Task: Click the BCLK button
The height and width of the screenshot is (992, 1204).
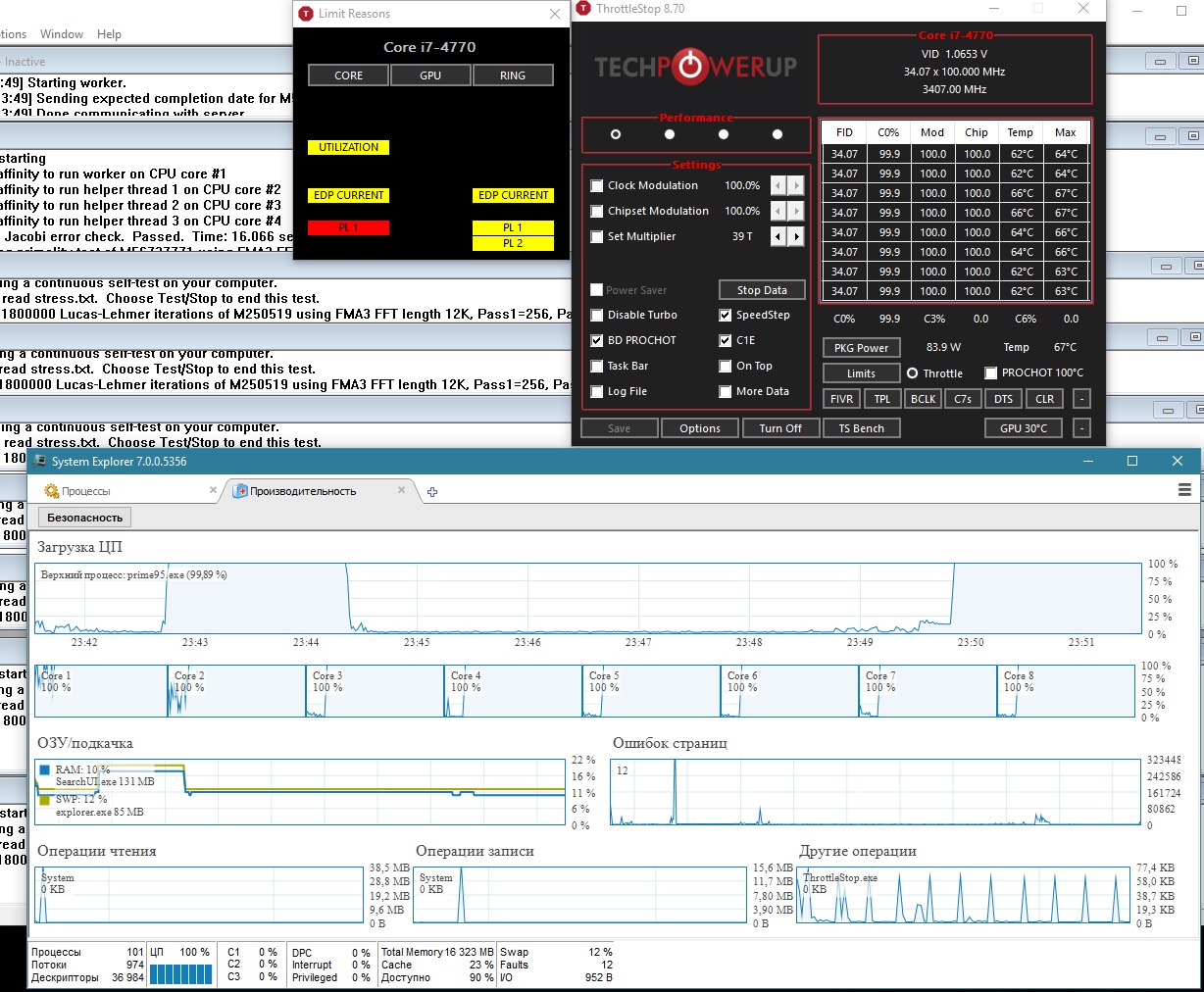Action: click(923, 399)
